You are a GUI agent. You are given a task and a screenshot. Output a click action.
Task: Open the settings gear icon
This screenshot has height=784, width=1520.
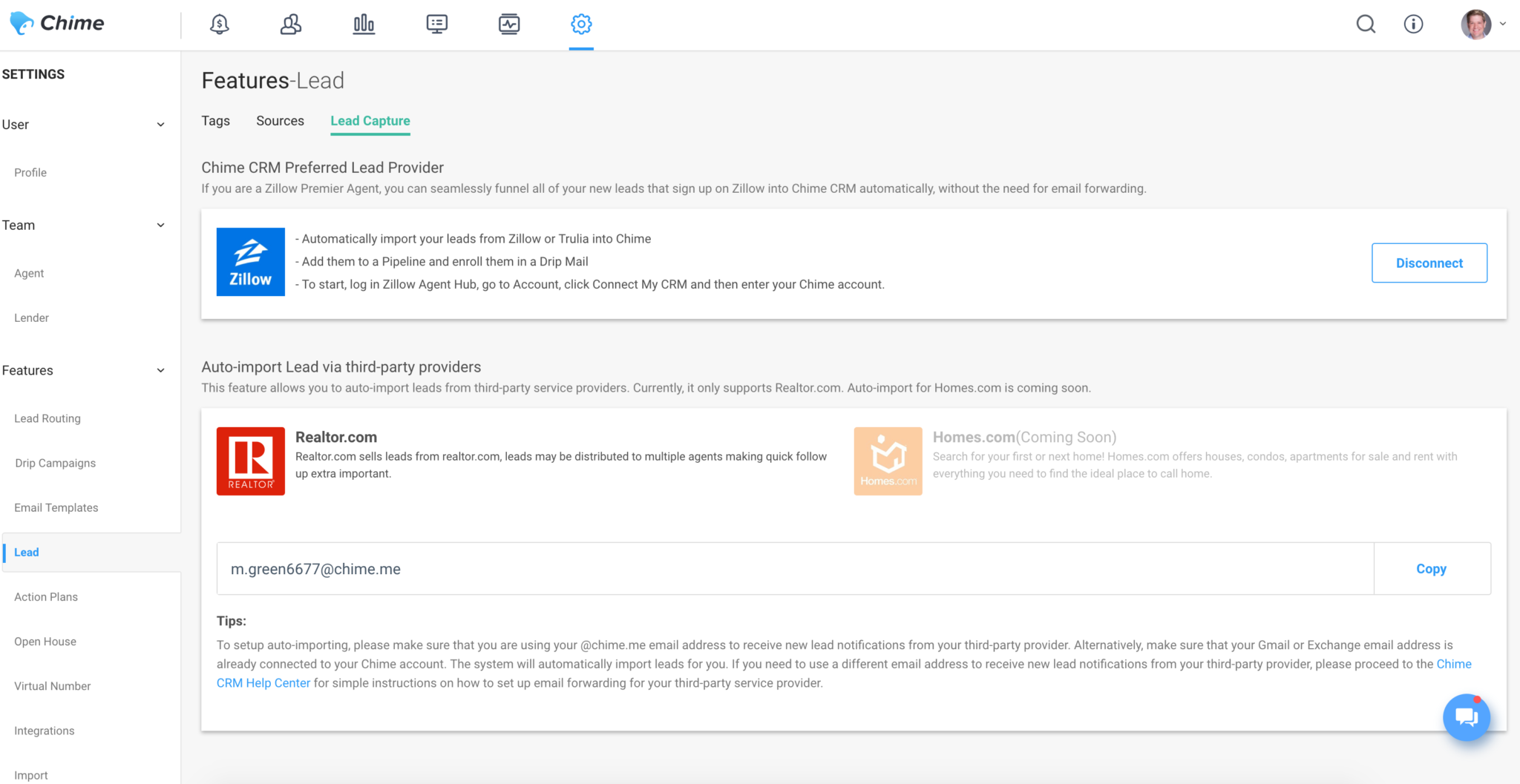pyautogui.click(x=581, y=24)
